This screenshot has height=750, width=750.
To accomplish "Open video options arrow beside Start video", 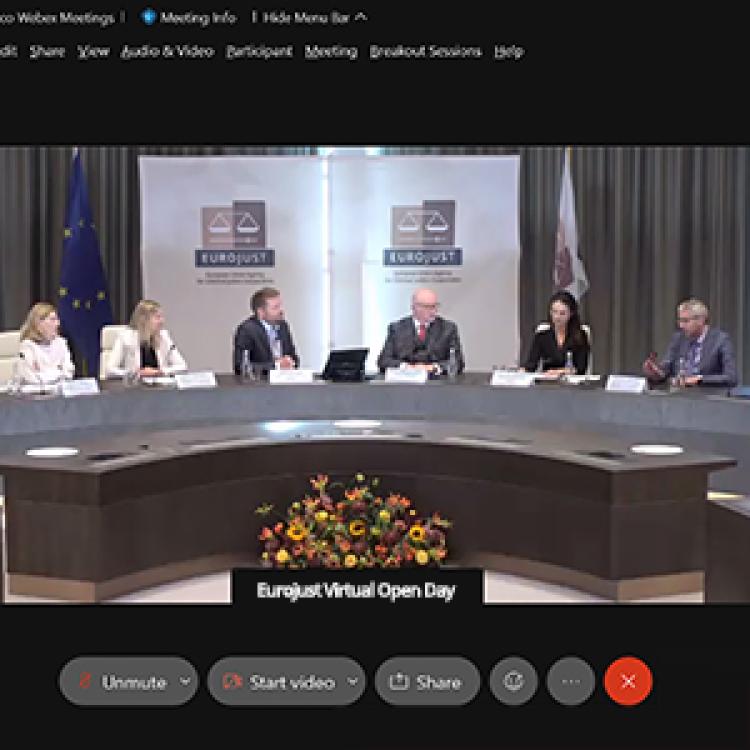I will (x=352, y=682).
